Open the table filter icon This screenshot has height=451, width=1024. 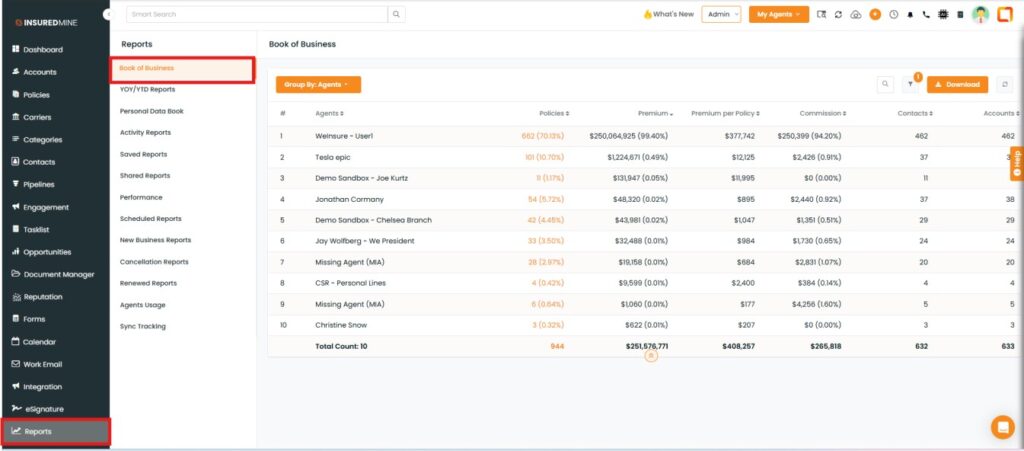[910, 85]
